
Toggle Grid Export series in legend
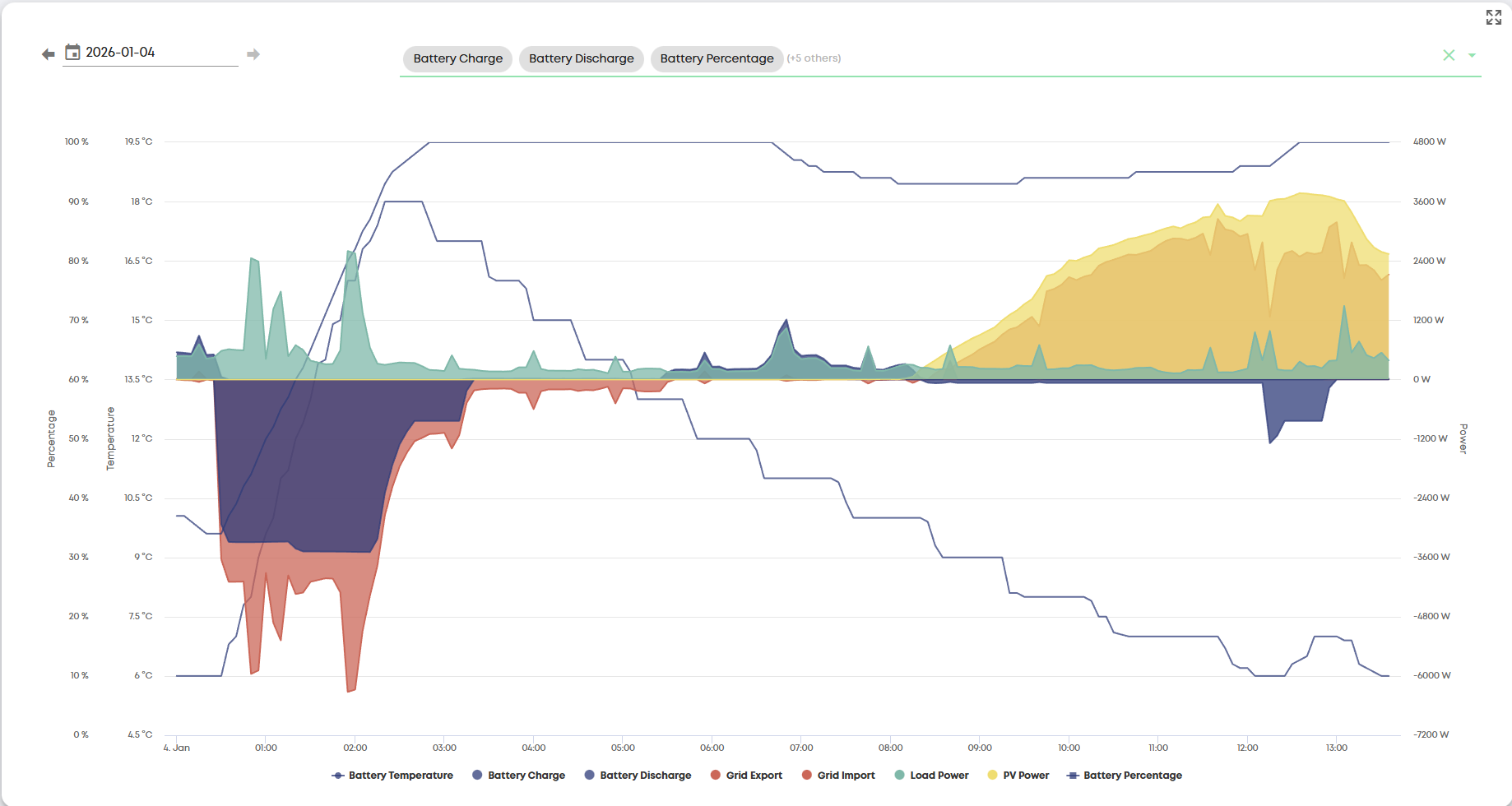(747, 776)
